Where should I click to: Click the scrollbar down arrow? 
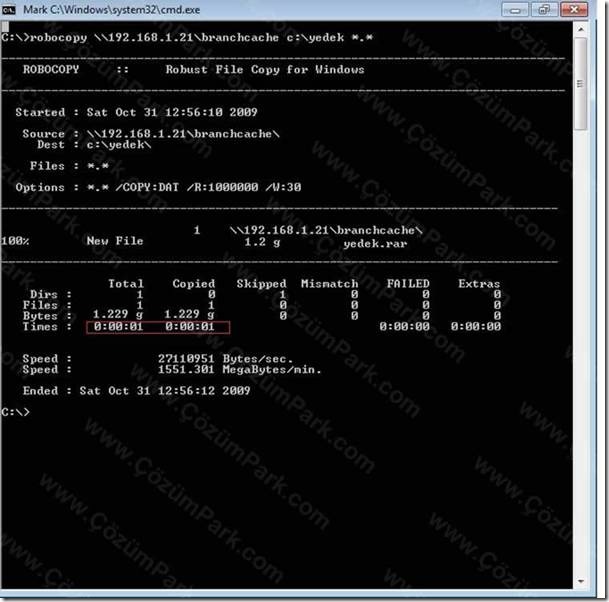pyautogui.click(x=581, y=581)
